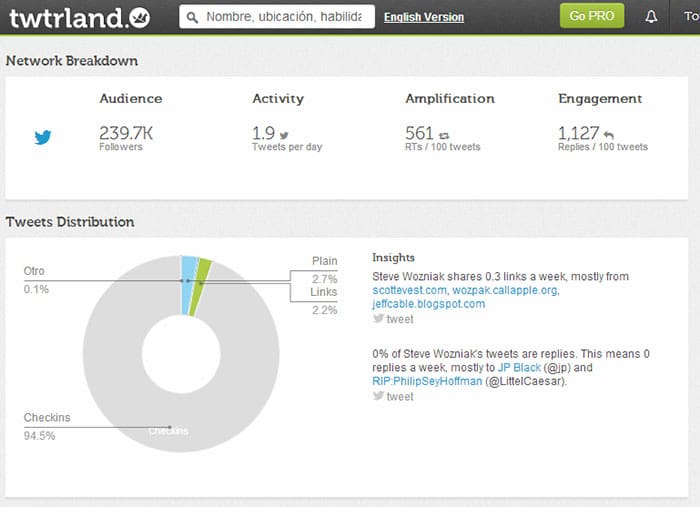This screenshot has width=700, height=507.
Task: Click the Engagement column heading
Action: [600, 99]
